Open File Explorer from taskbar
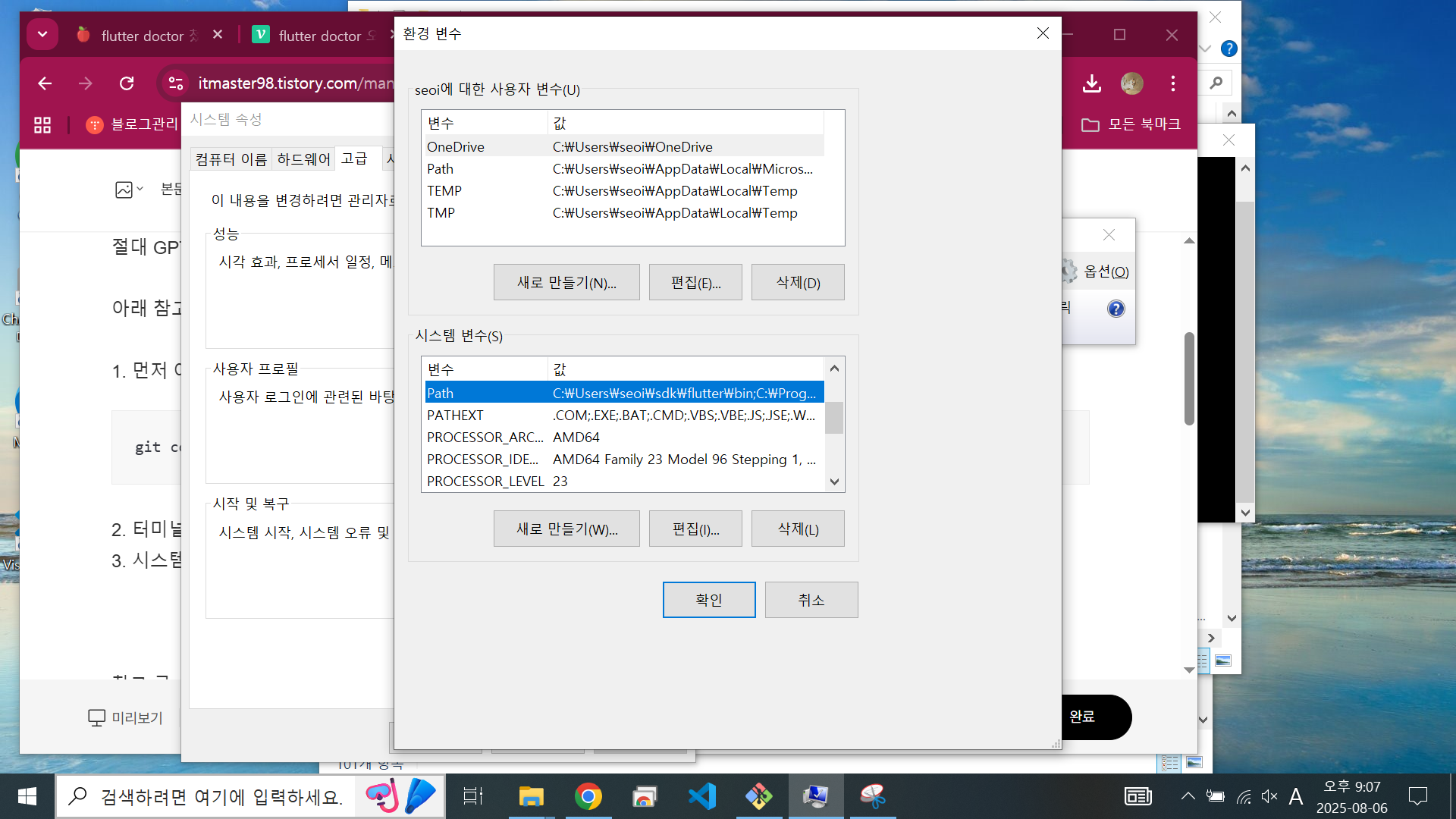 pyautogui.click(x=531, y=796)
